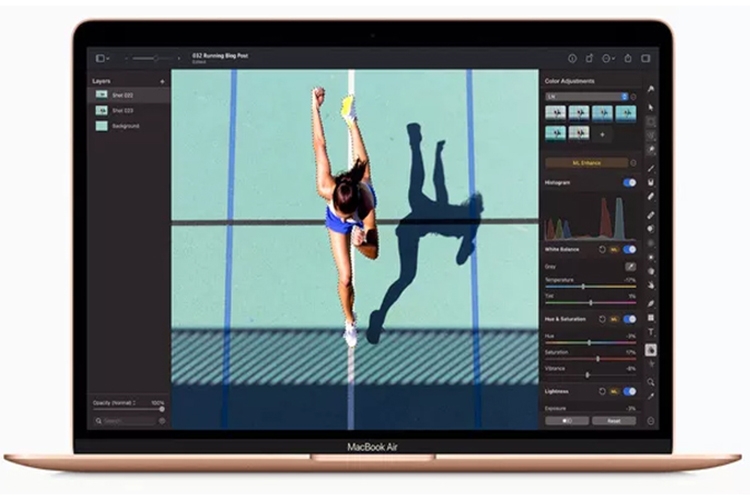Image resolution: width=750 pixels, height=500 pixels.
Task: Click the ML Enhance button
Action: 586,163
